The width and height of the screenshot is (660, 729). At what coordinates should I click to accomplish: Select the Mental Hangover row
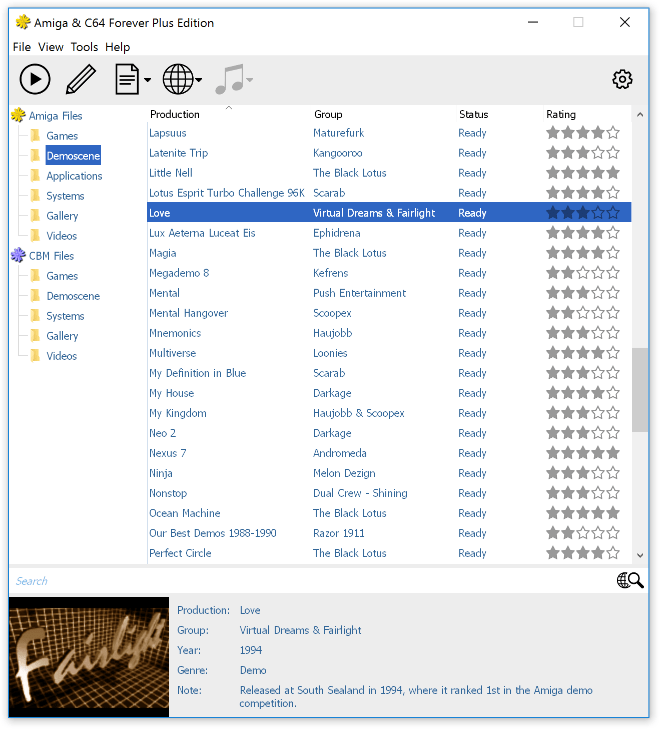(389, 313)
